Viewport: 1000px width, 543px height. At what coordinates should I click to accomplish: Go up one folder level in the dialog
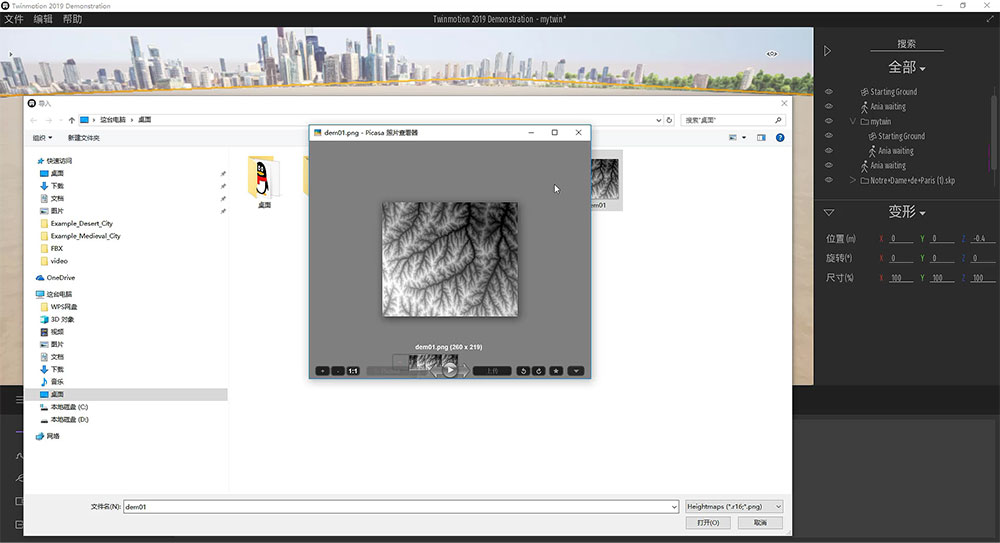70,120
